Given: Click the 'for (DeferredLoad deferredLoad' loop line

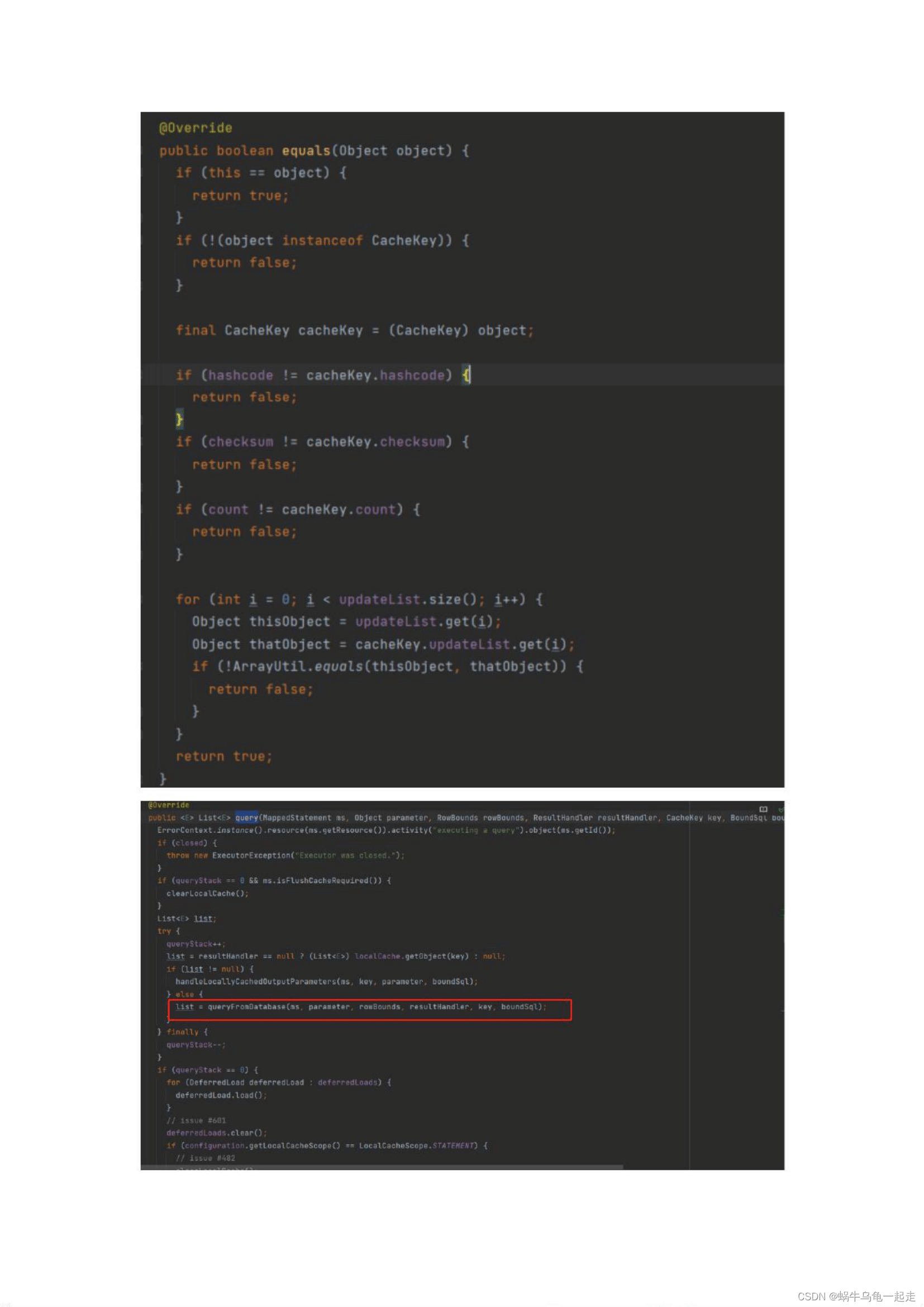Looking at the screenshot, I should tap(279, 1082).
